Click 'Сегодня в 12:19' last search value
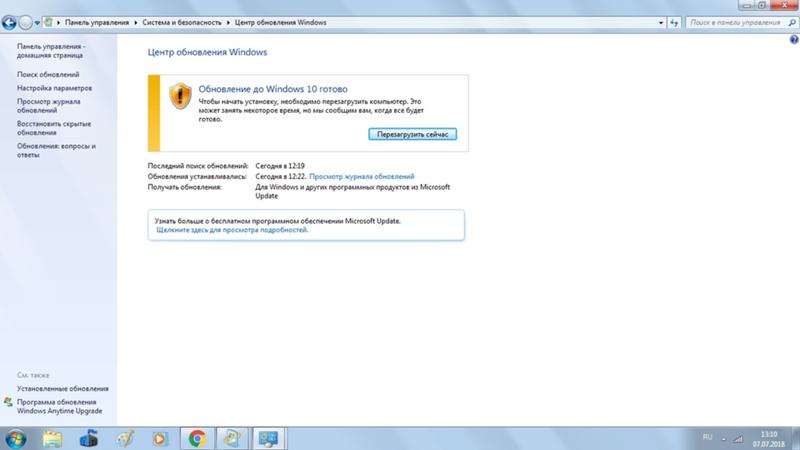Viewport: 800px width, 450px height. (x=280, y=166)
